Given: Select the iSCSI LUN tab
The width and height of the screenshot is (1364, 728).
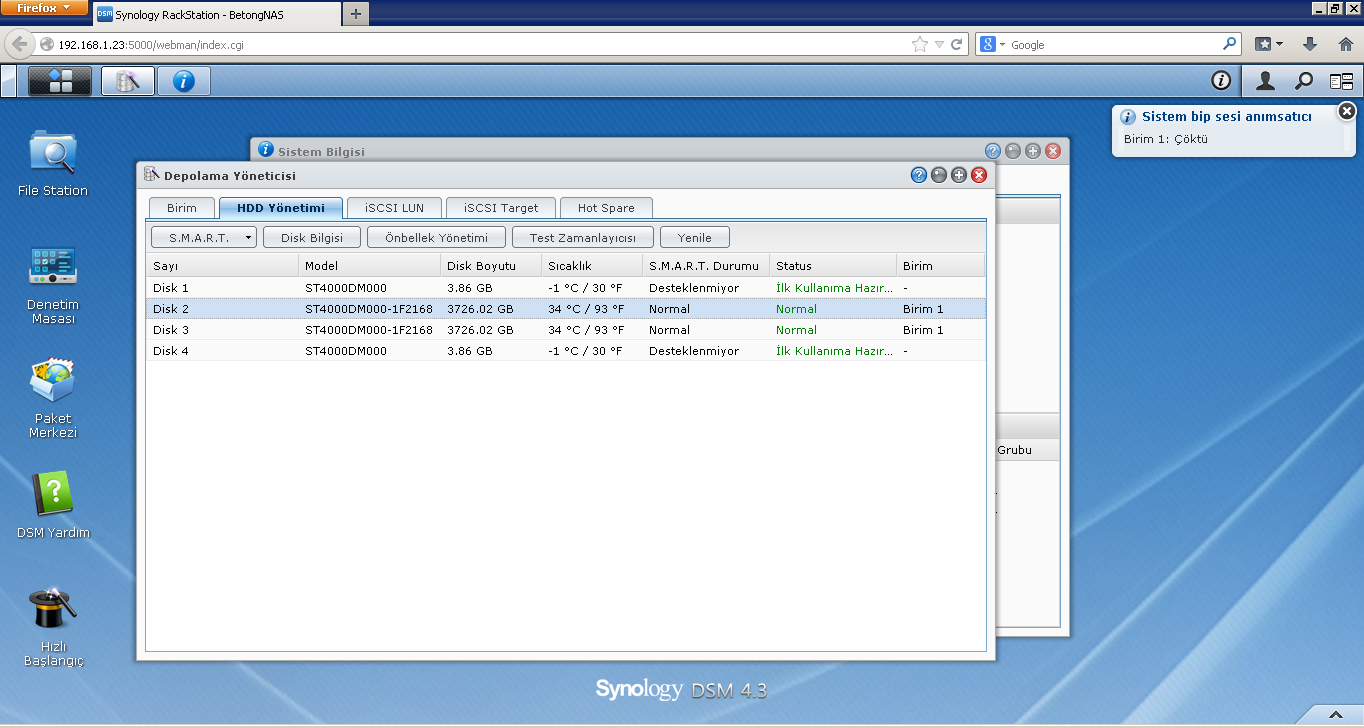Looking at the screenshot, I should (x=394, y=208).
